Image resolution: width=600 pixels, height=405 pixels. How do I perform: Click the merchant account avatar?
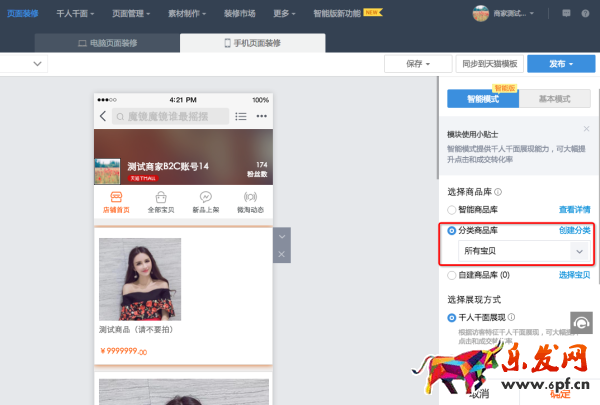(481, 13)
